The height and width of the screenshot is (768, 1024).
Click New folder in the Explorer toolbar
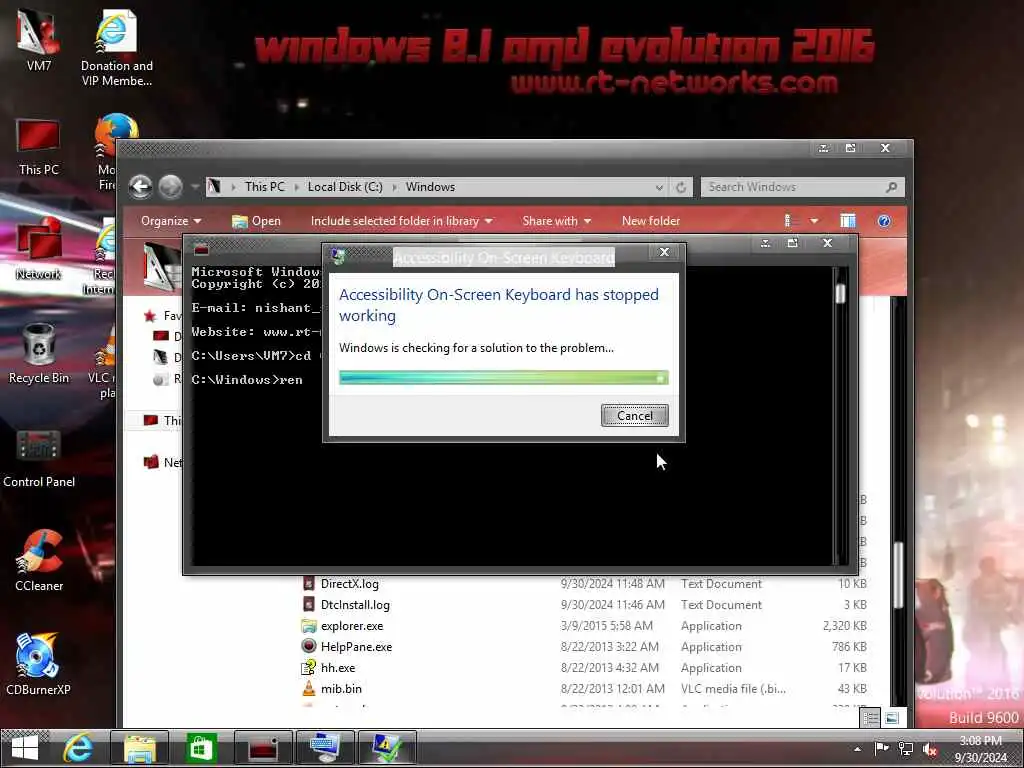point(650,221)
